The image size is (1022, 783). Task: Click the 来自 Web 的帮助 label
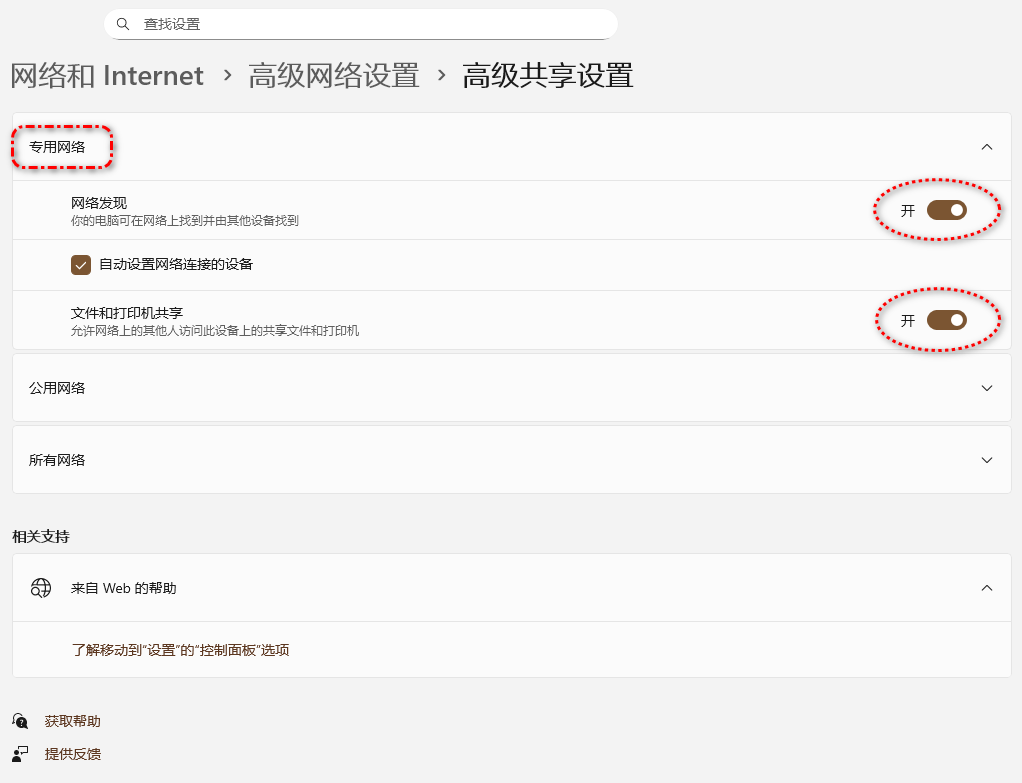click(x=124, y=588)
